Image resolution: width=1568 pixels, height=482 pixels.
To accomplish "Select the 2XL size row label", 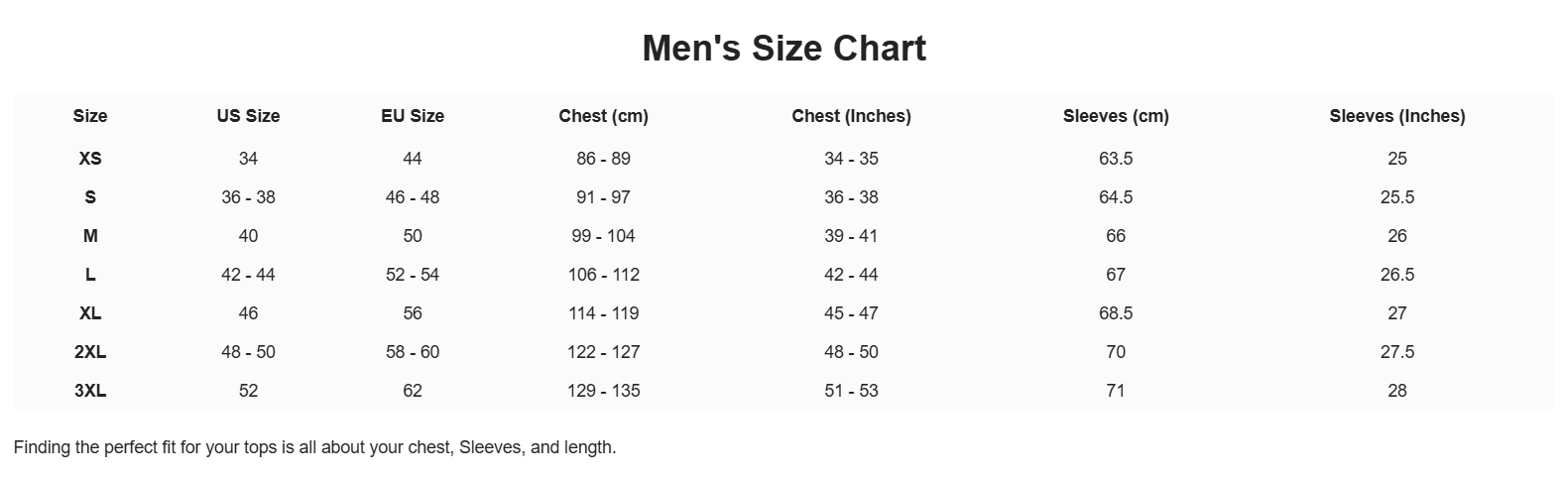I will (x=90, y=352).
